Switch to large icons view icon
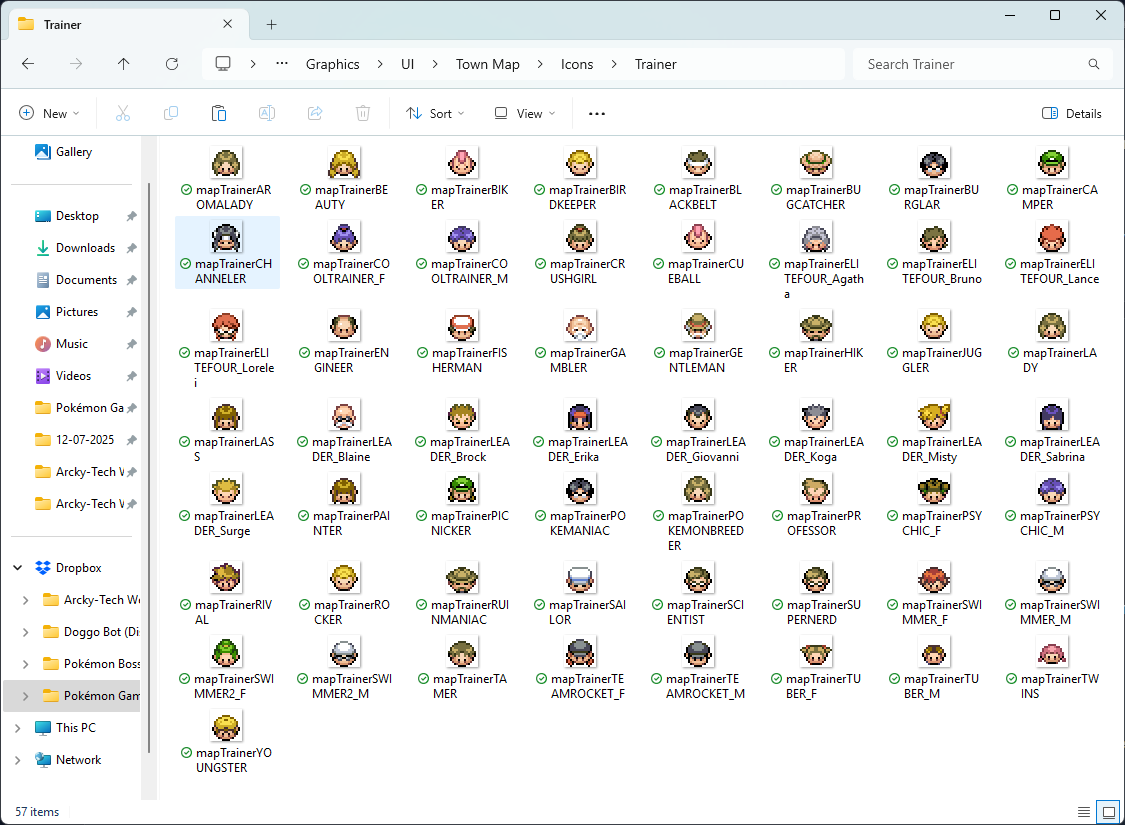Viewport: 1125px width, 825px height. pos(1108,812)
